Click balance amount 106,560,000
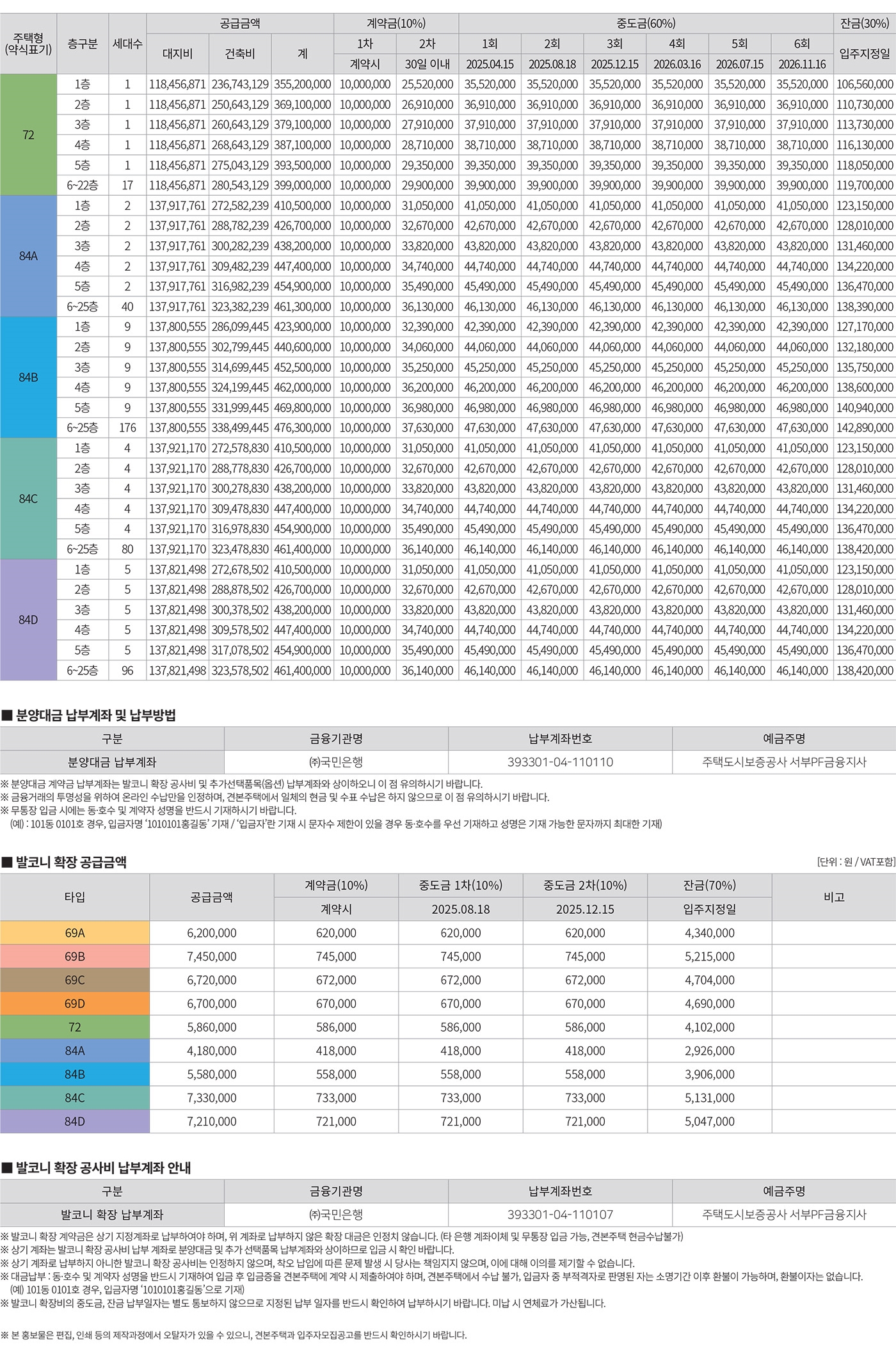Image resolution: width=896 pixels, height=1349 pixels. [x=865, y=84]
